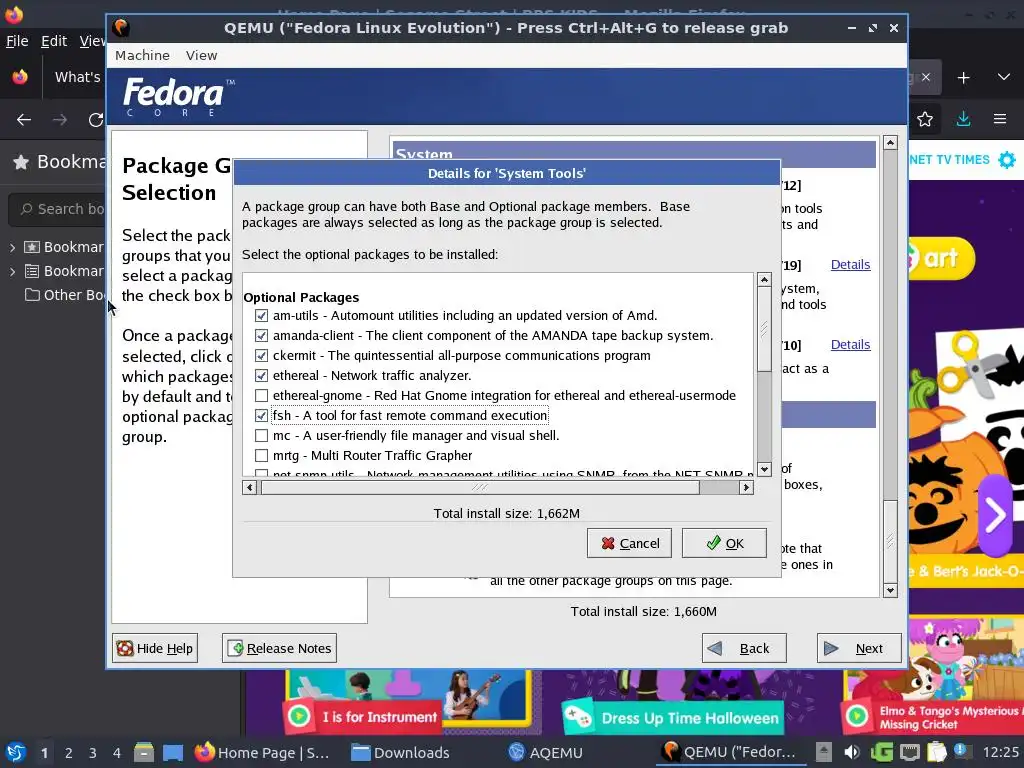Click the package list left scroll arrow
The height and width of the screenshot is (768, 1024).
(249, 487)
